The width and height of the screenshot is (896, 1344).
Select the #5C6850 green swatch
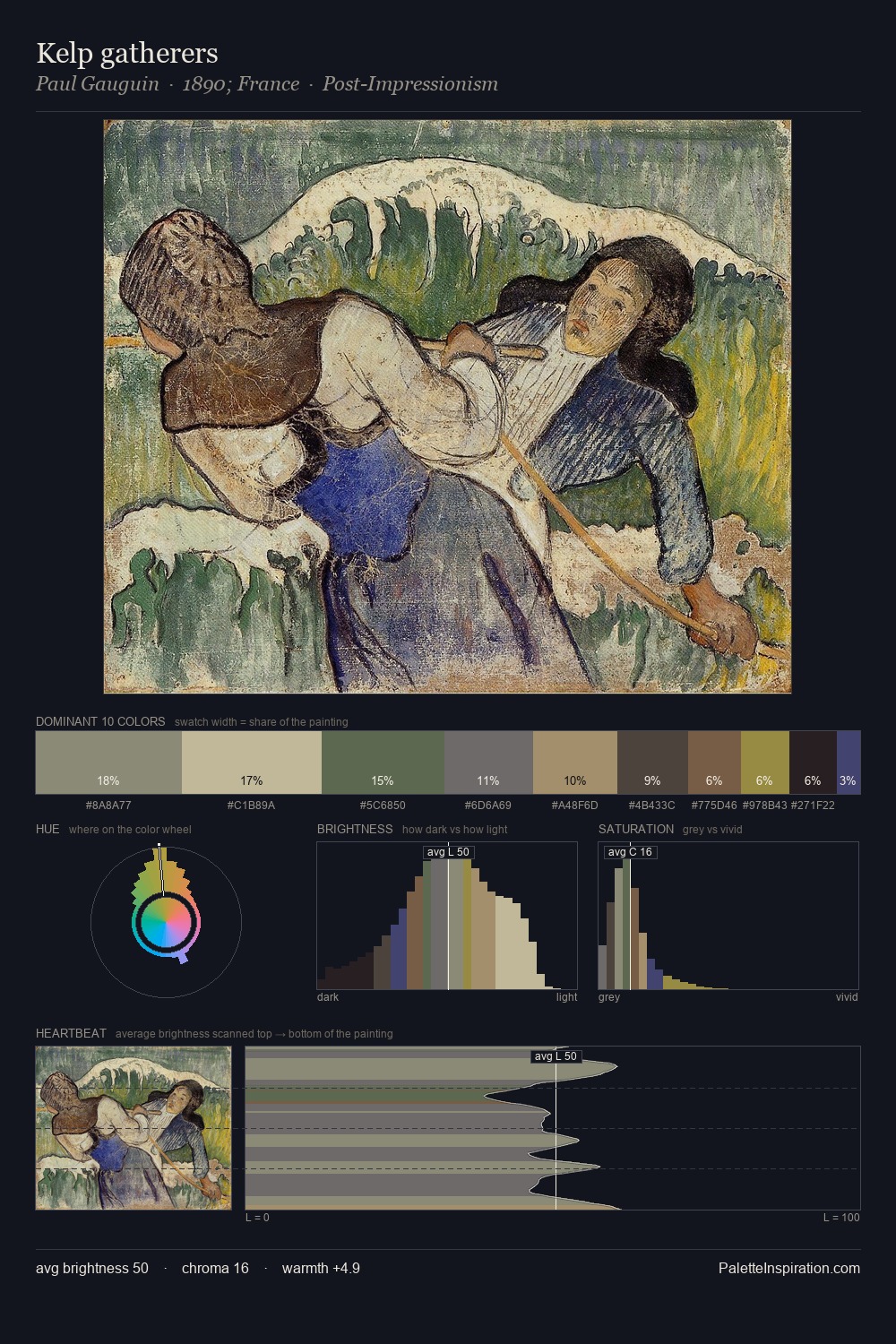tap(383, 762)
